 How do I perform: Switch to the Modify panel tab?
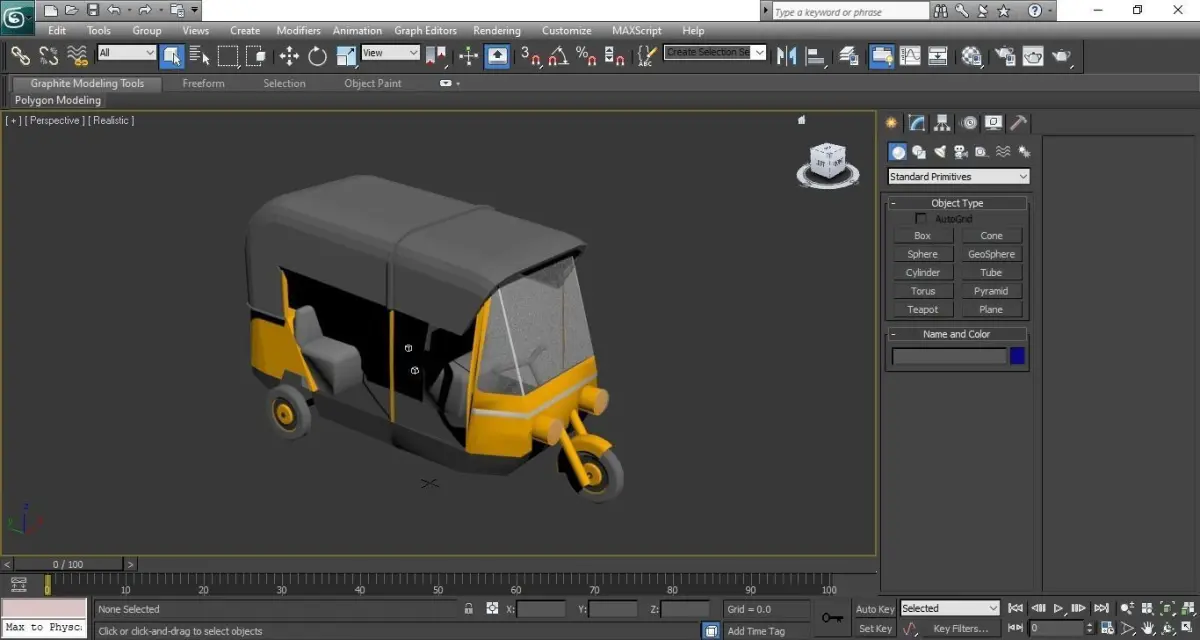click(x=917, y=123)
